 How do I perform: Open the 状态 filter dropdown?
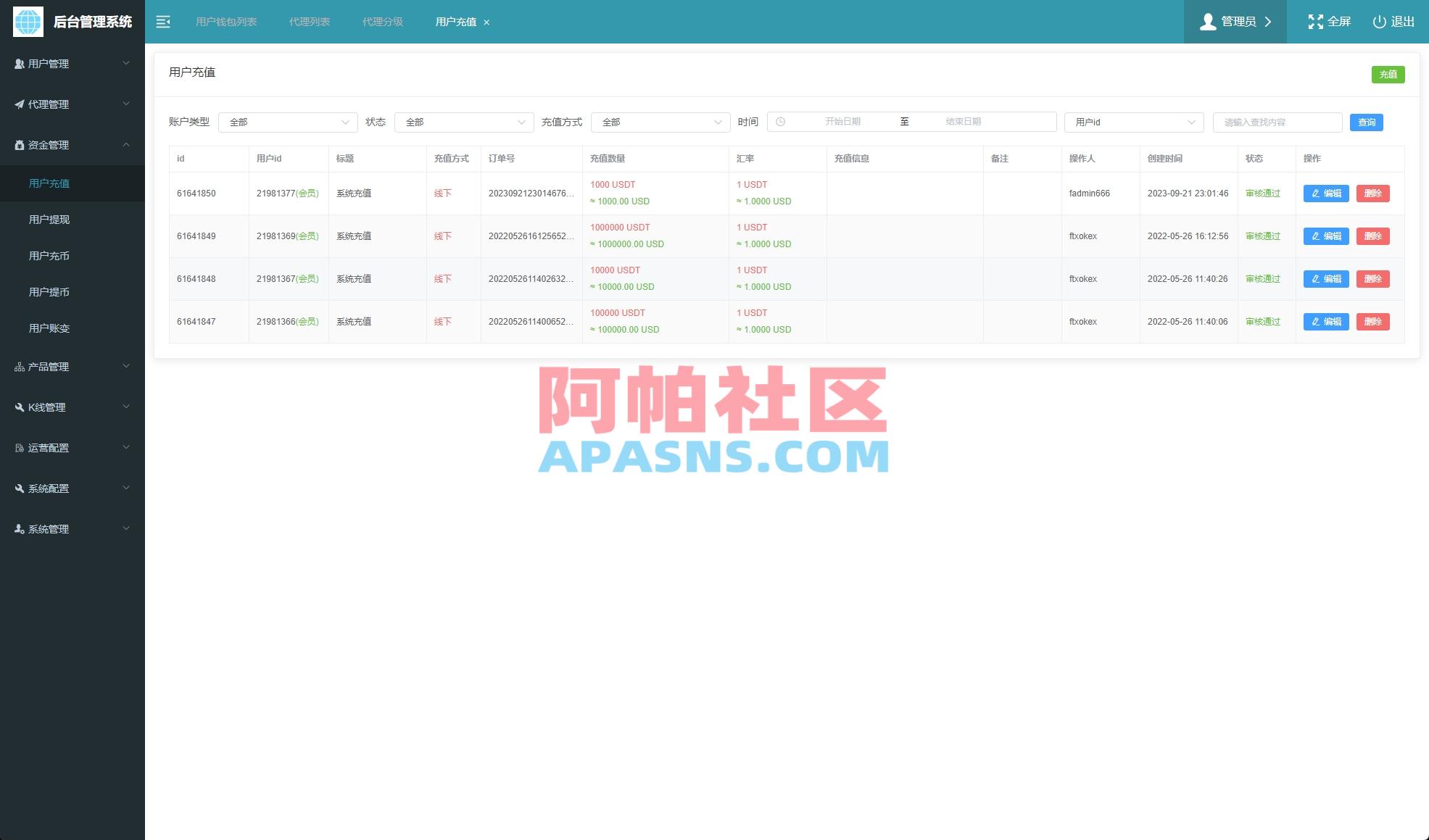(464, 122)
